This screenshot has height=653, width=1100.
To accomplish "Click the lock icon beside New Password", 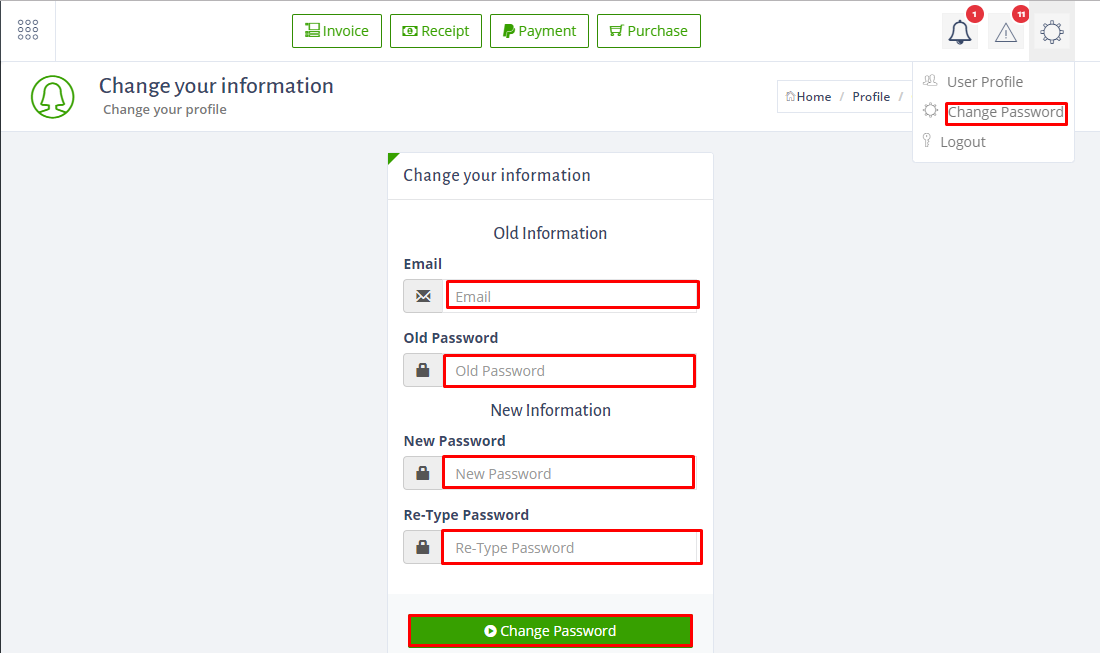I will click(x=423, y=473).
